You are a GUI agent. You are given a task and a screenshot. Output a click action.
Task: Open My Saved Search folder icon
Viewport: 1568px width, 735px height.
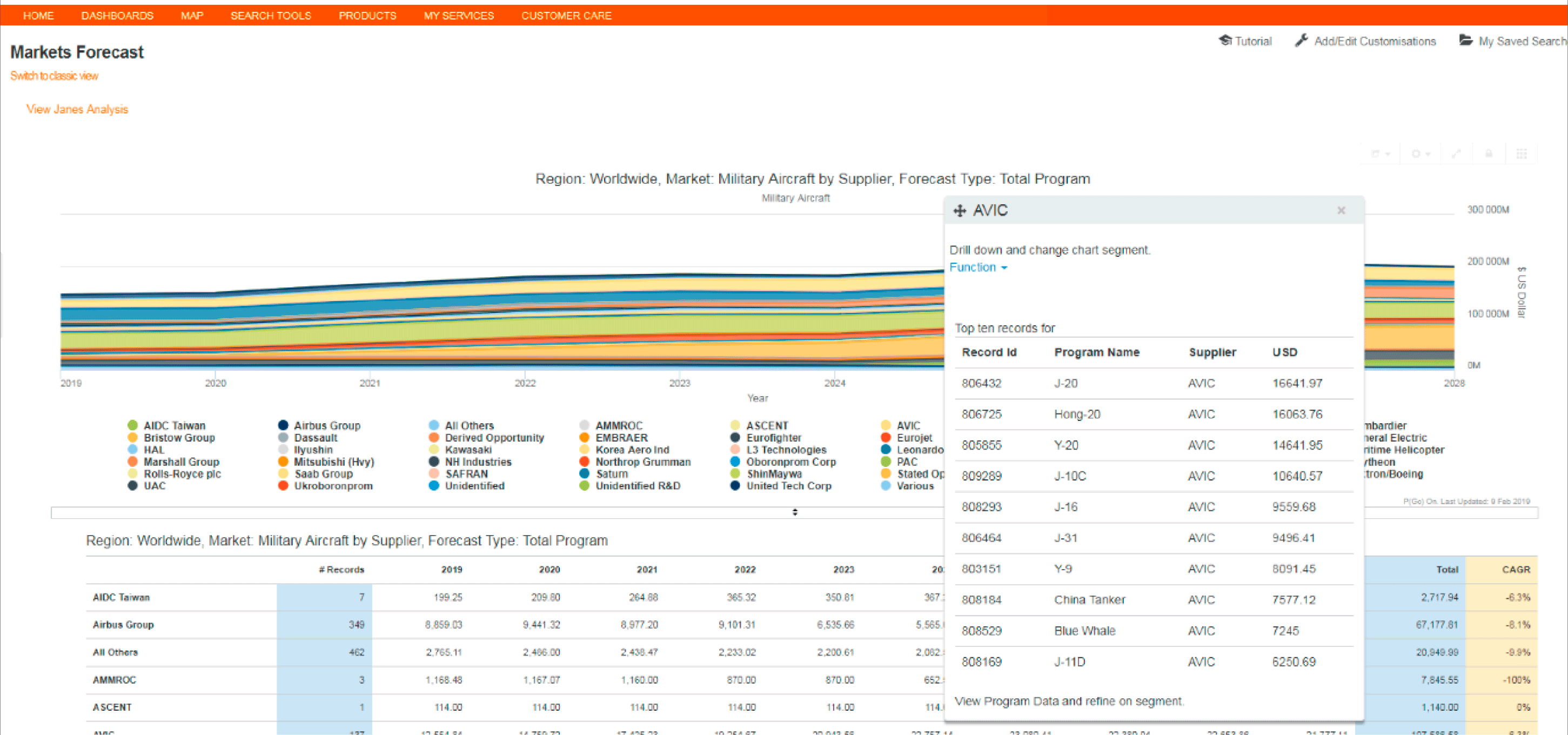[x=1466, y=41]
